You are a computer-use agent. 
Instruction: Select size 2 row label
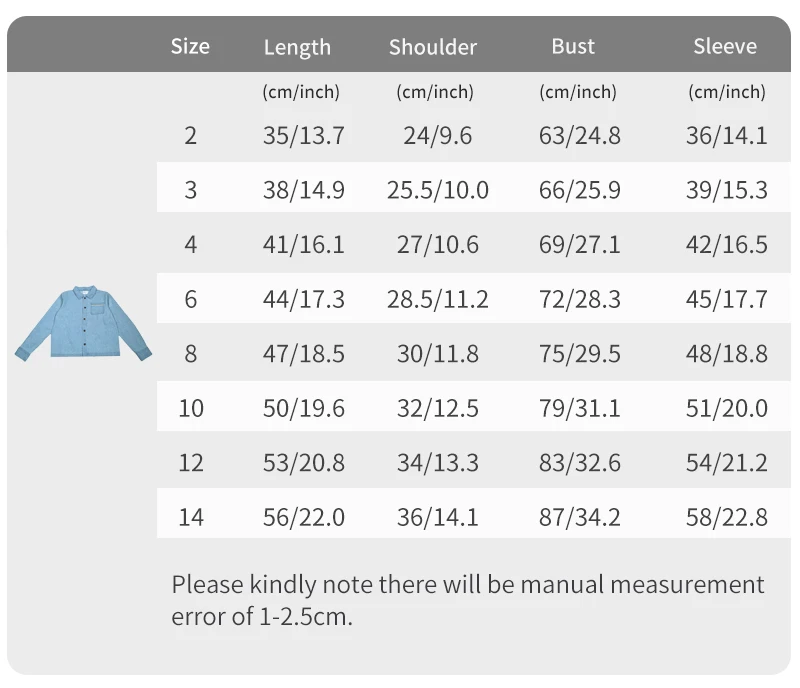[x=190, y=136]
